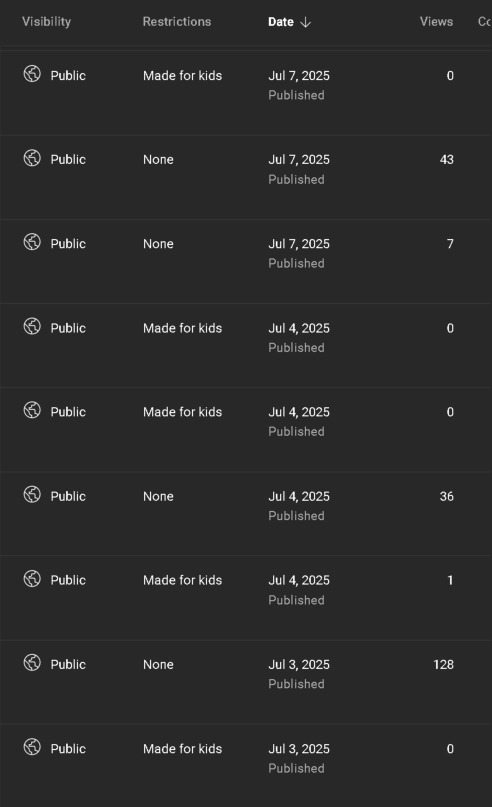Sort by Views column header

pos(436,22)
